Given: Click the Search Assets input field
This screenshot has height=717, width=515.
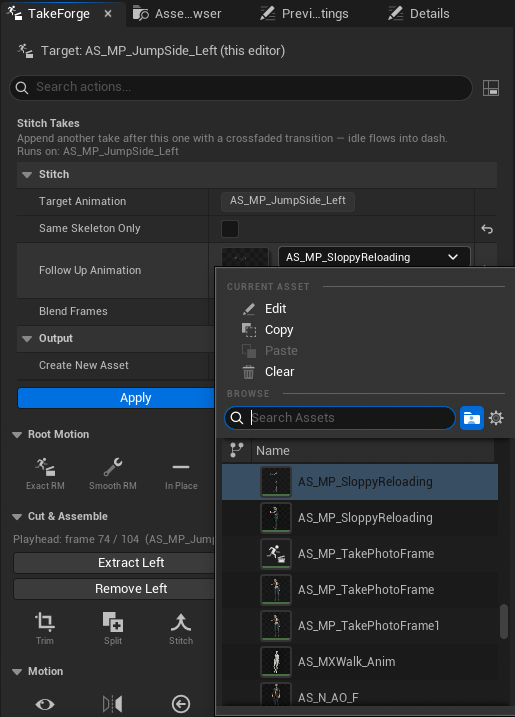Looking at the screenshot, I should click(340, 418).
